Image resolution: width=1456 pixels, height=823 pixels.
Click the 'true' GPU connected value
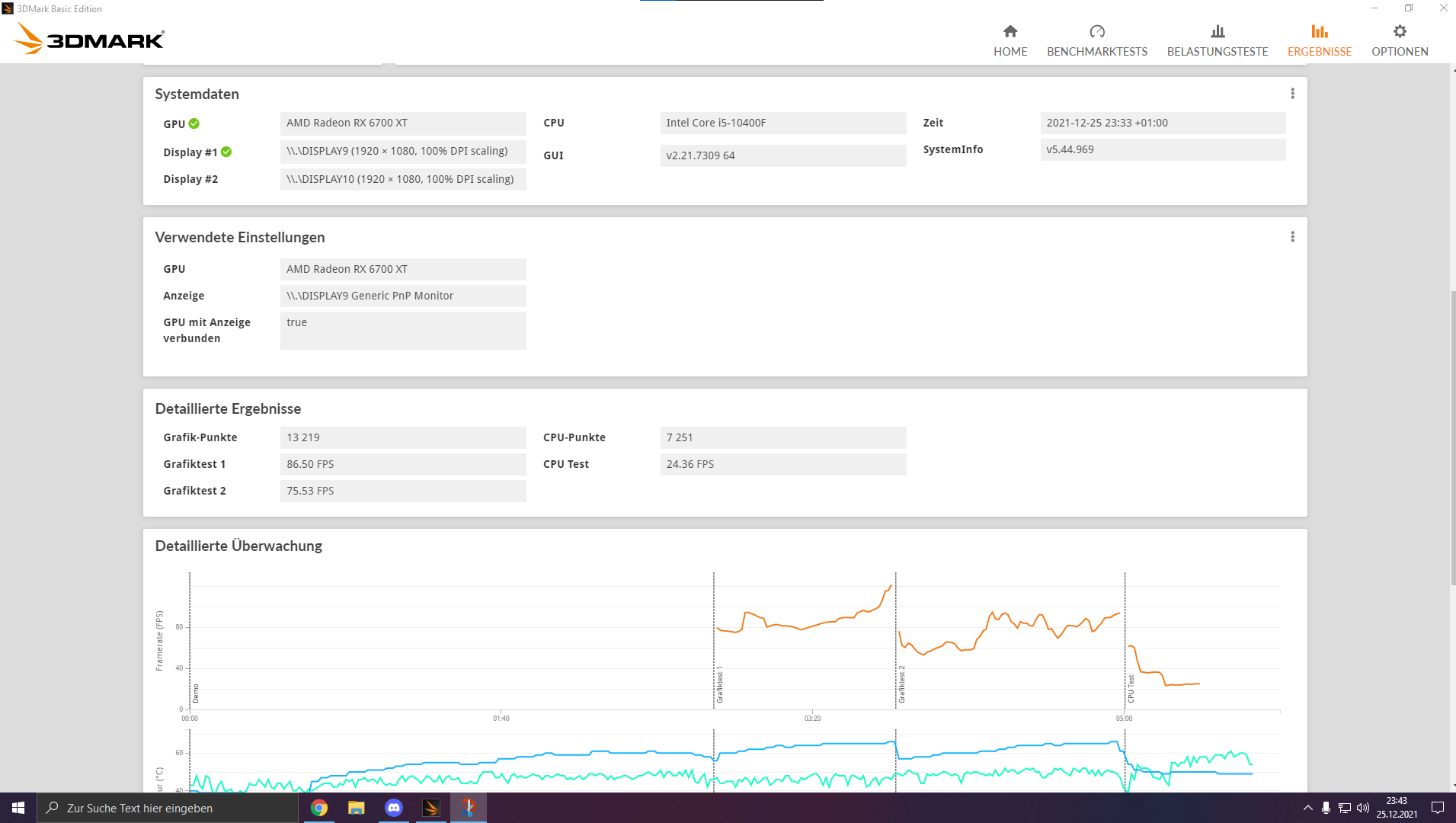tap(403, 331)
